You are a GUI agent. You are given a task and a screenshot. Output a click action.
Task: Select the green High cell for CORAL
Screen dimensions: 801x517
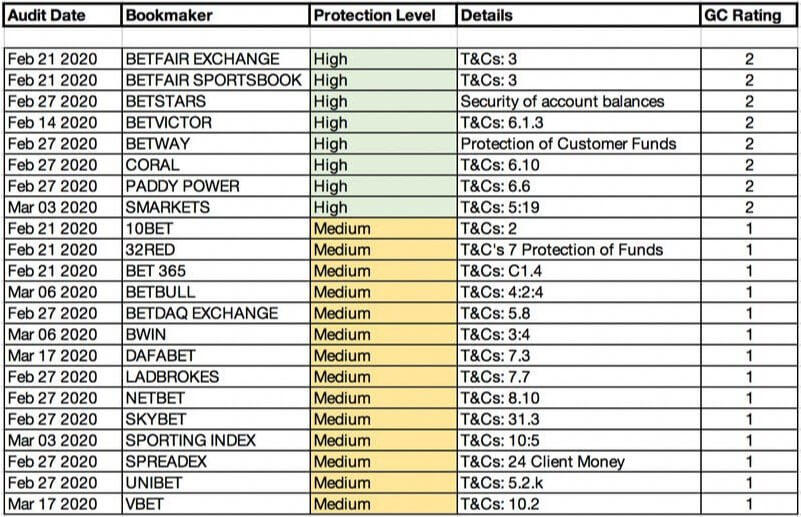(382, 165)
